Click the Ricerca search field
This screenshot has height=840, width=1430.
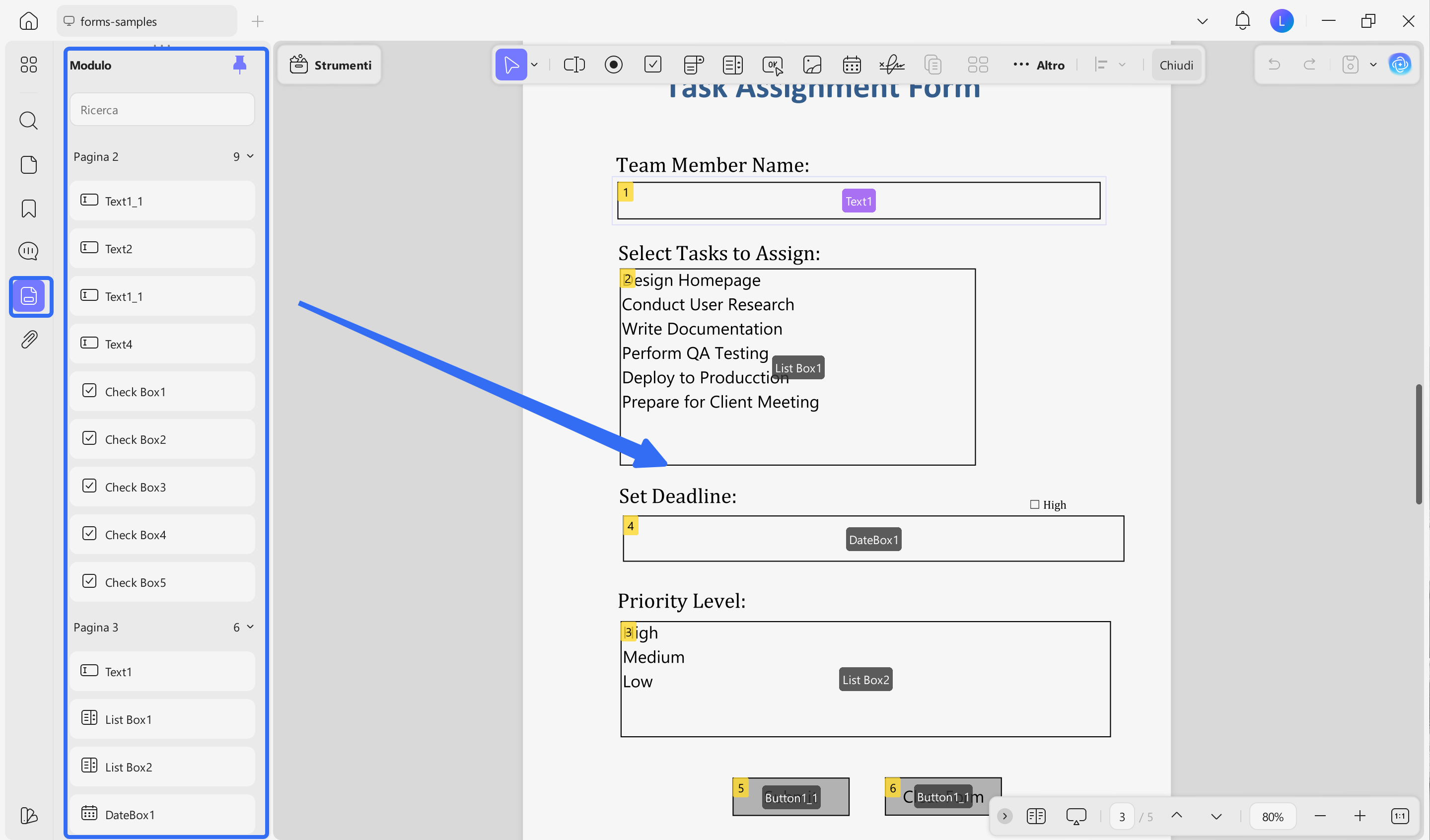(162, 110)
